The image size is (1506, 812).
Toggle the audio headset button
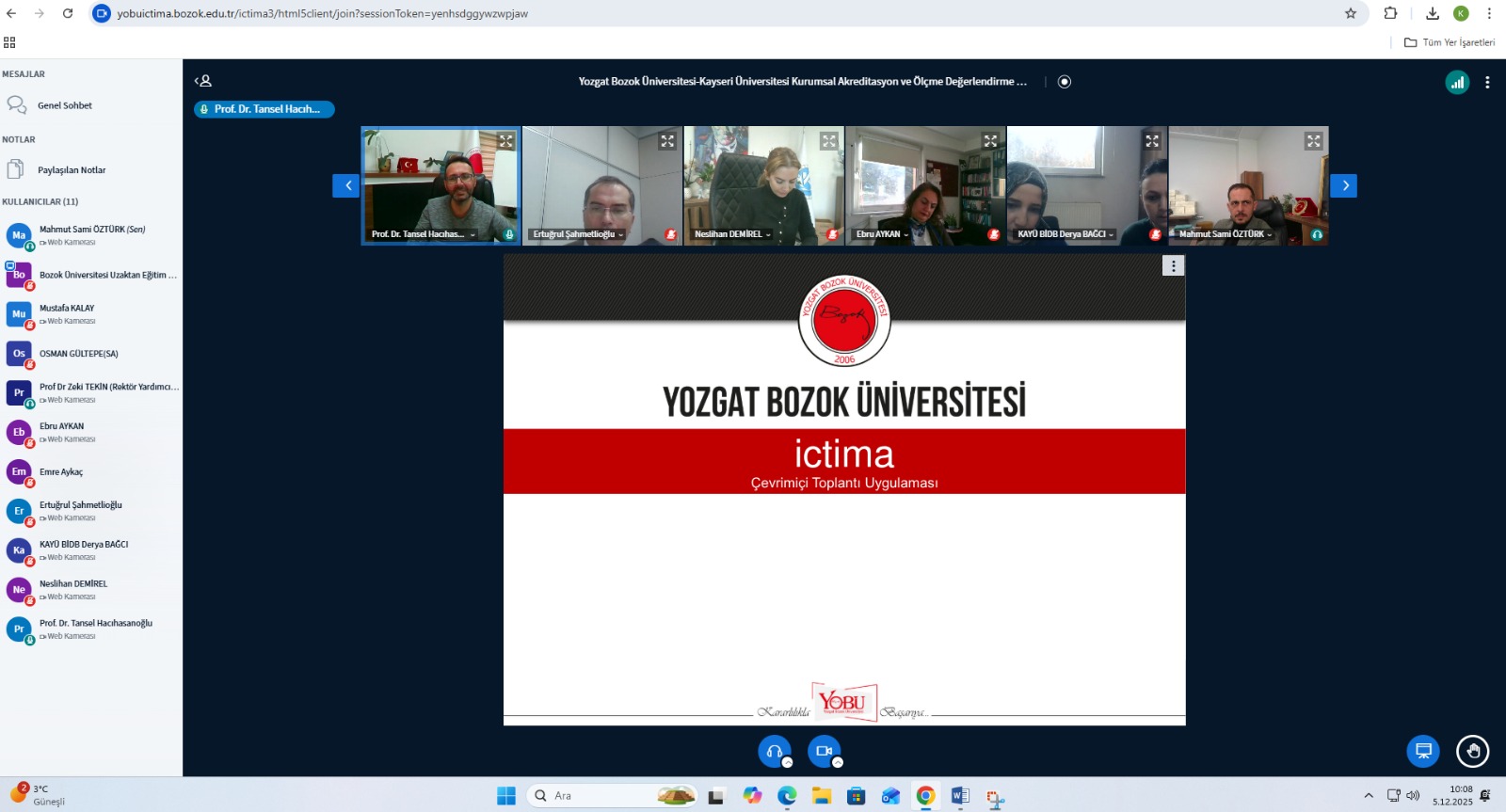775,751
